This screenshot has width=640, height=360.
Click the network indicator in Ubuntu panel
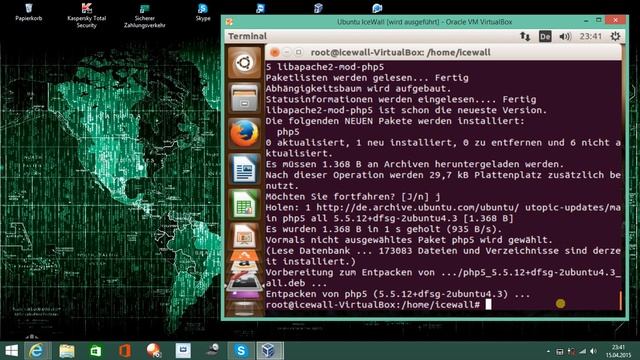tap(525, 36)
